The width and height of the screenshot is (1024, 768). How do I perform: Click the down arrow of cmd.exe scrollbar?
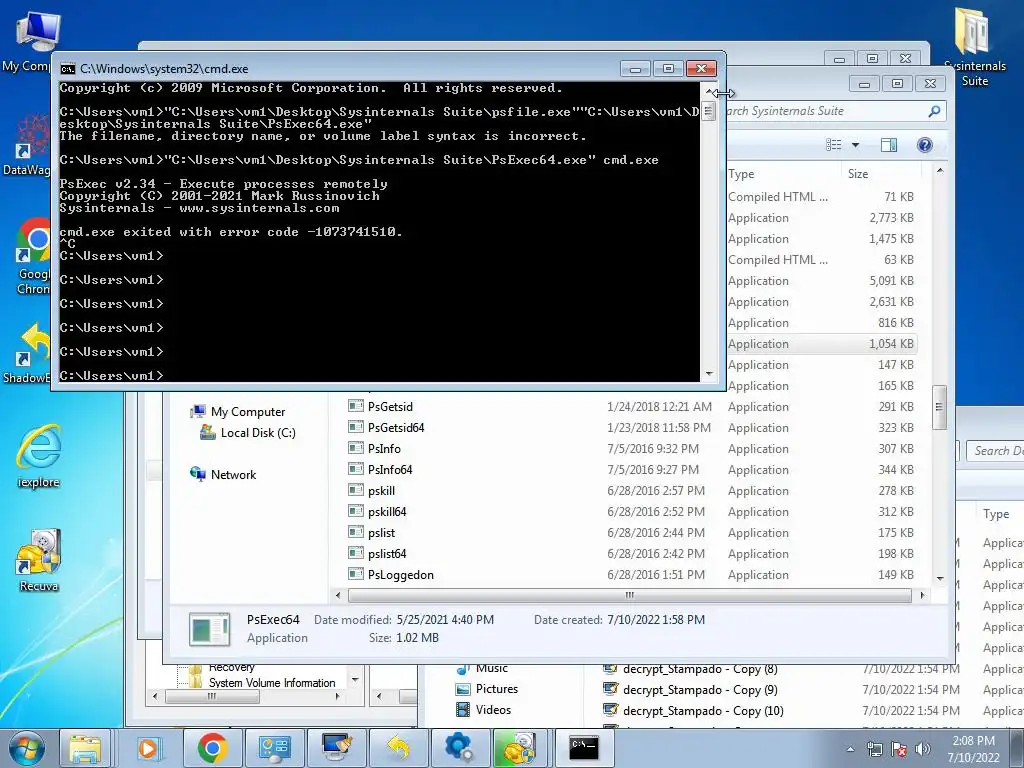(x=709, y=374)
